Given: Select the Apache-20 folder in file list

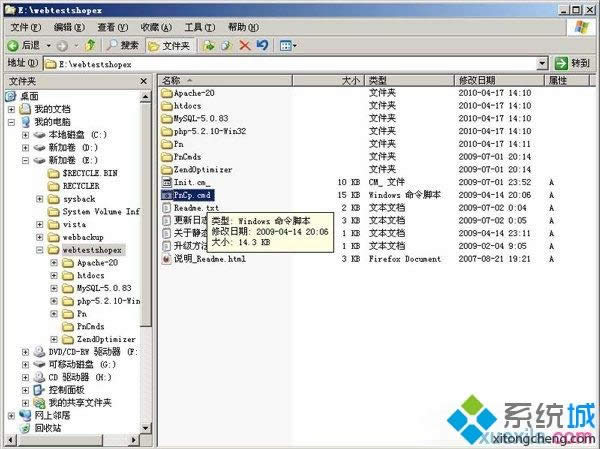Looking at the screenshot, I should point(194,93).
